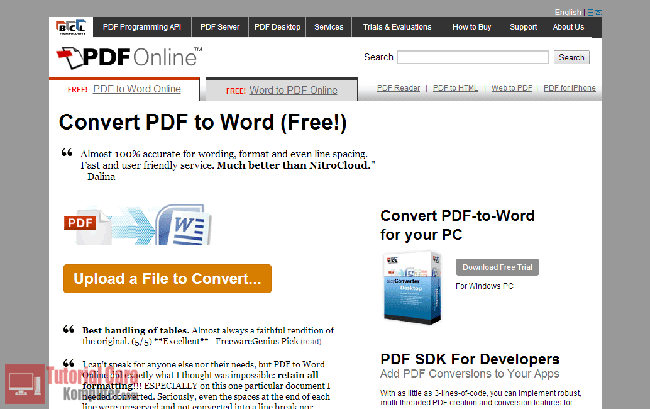Click the Search button
This screenshot has height=409, width=650.
pos(571,57)
